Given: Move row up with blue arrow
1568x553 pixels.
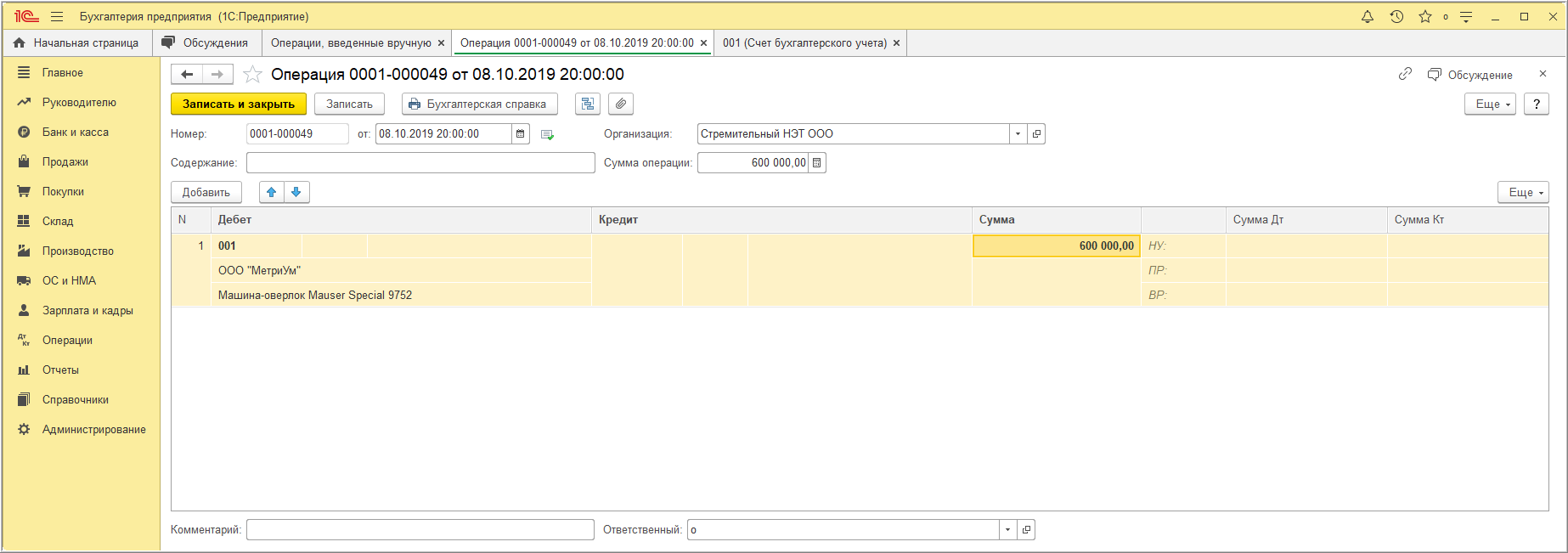Looking at the screenshot, I should coord(272,192).
